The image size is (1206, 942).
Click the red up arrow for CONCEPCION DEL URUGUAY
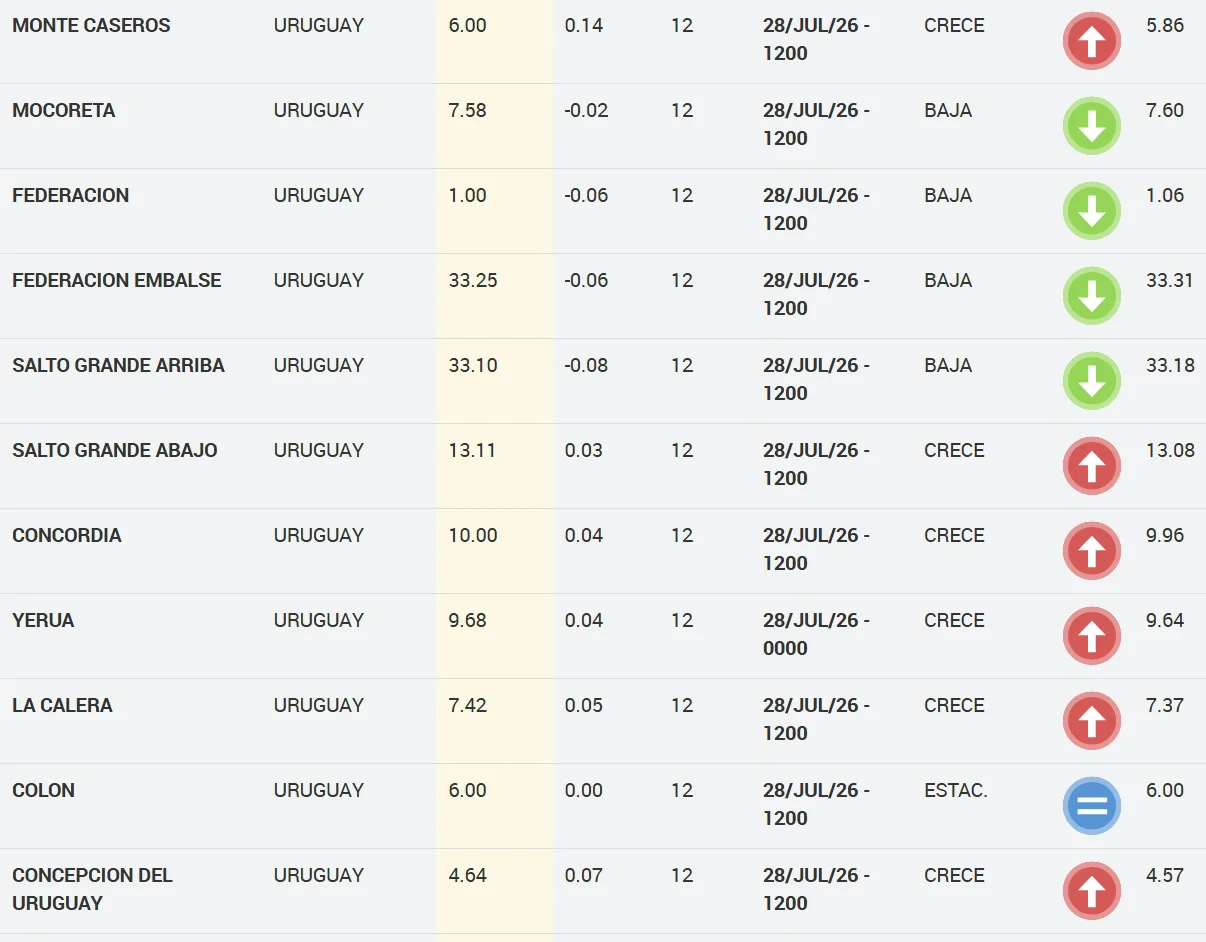(x=1091, y=891)
